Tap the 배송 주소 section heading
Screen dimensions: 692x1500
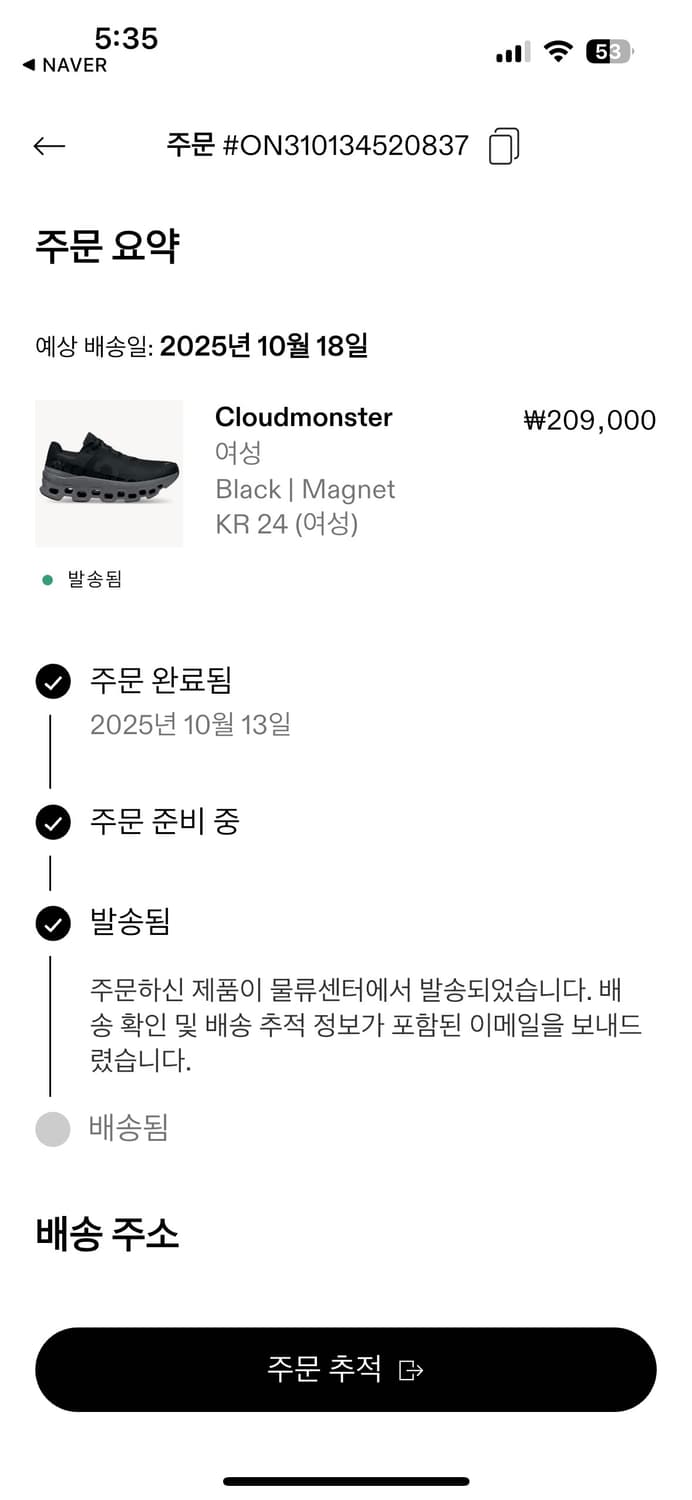(107, 1234)
